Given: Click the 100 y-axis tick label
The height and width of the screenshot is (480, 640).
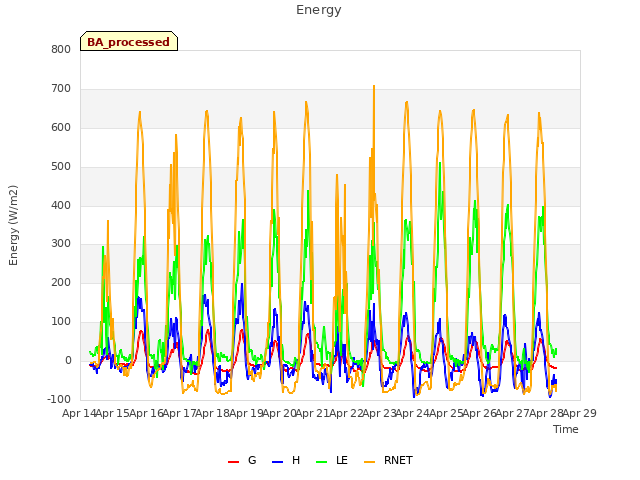Looking at the screenshot, I should click(61, 322).
